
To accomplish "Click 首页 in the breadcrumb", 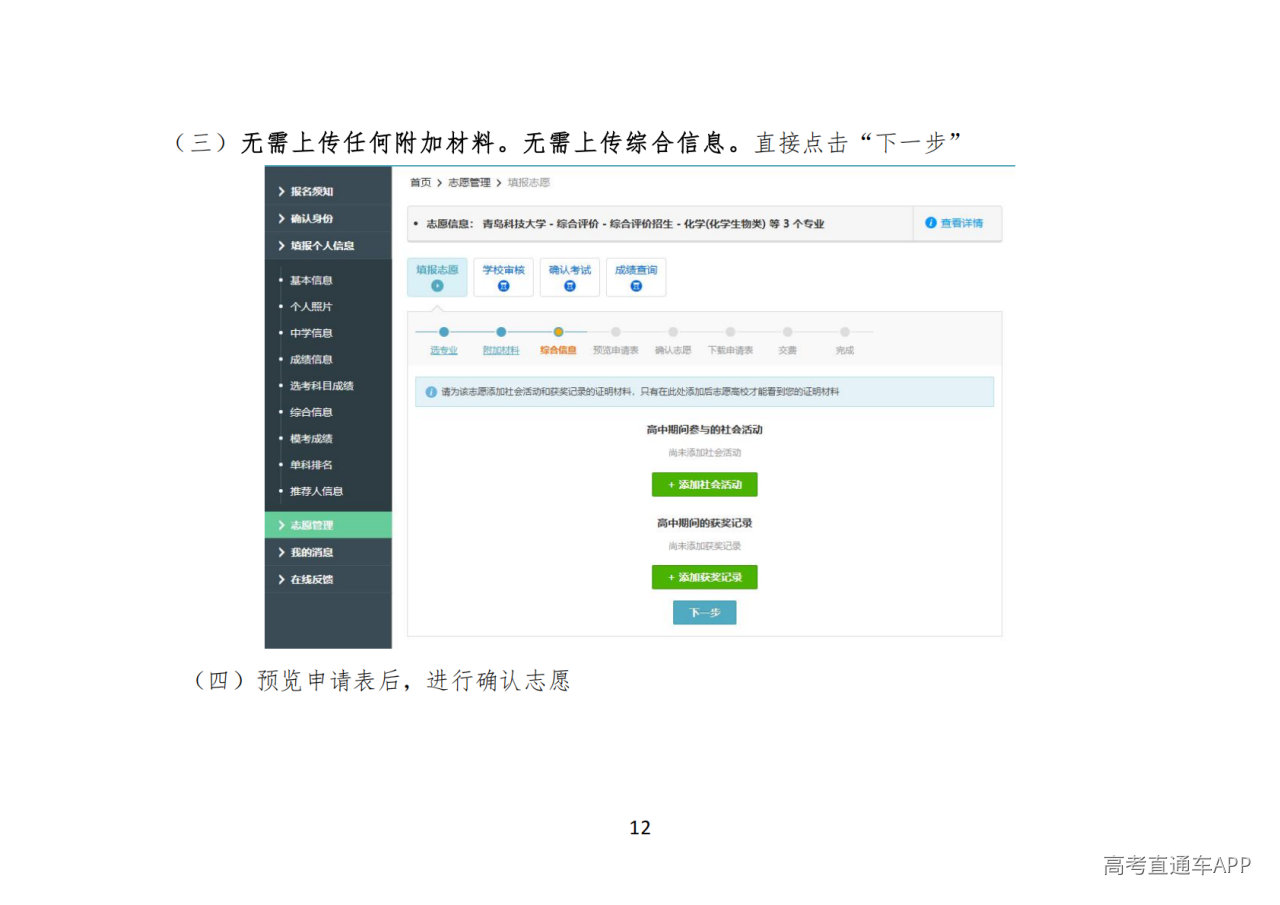I will pyautogui.click(x=420, y=183).
